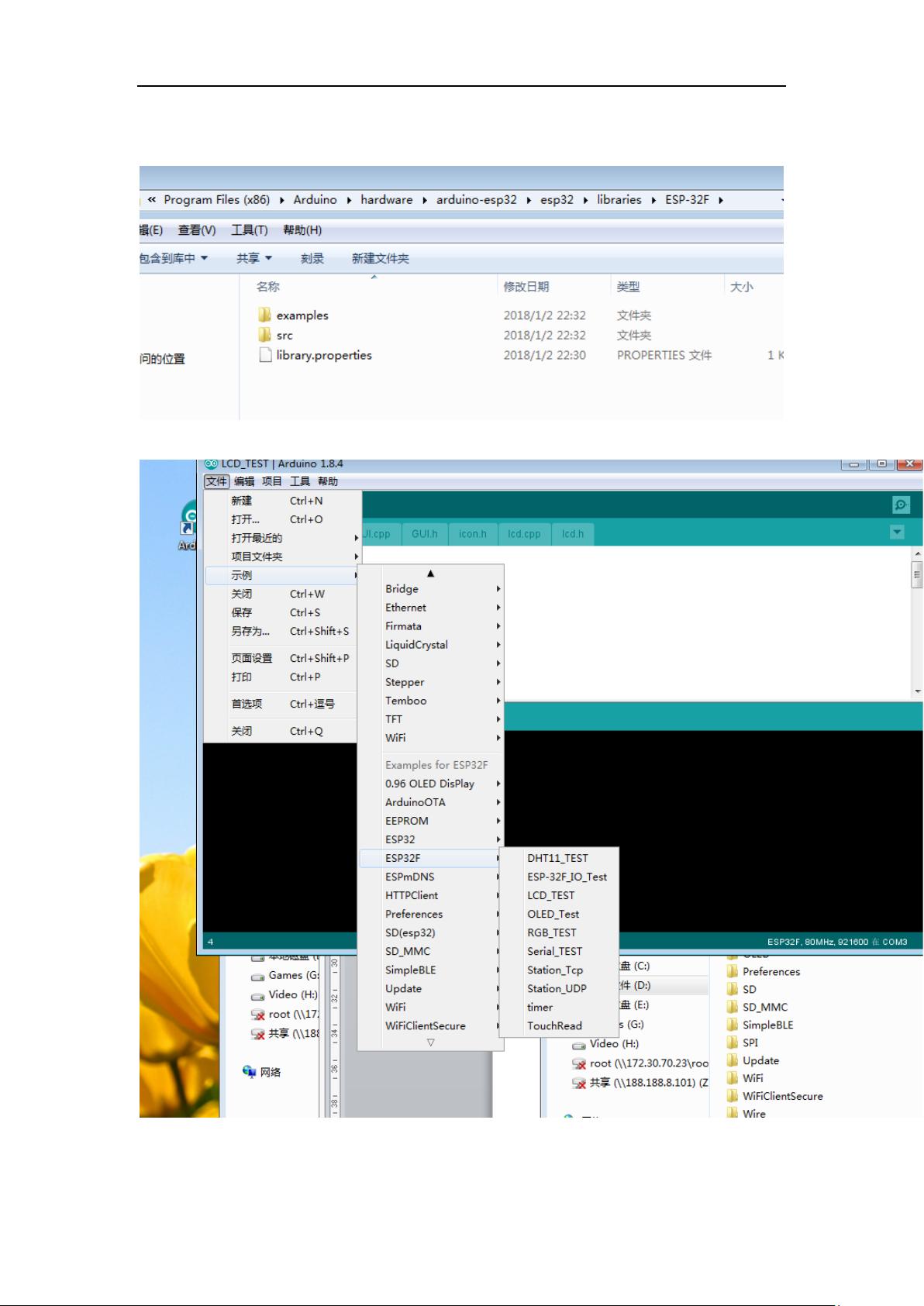Click the src folder icon
Screen dimensions: 924x1306
[265, 335]
